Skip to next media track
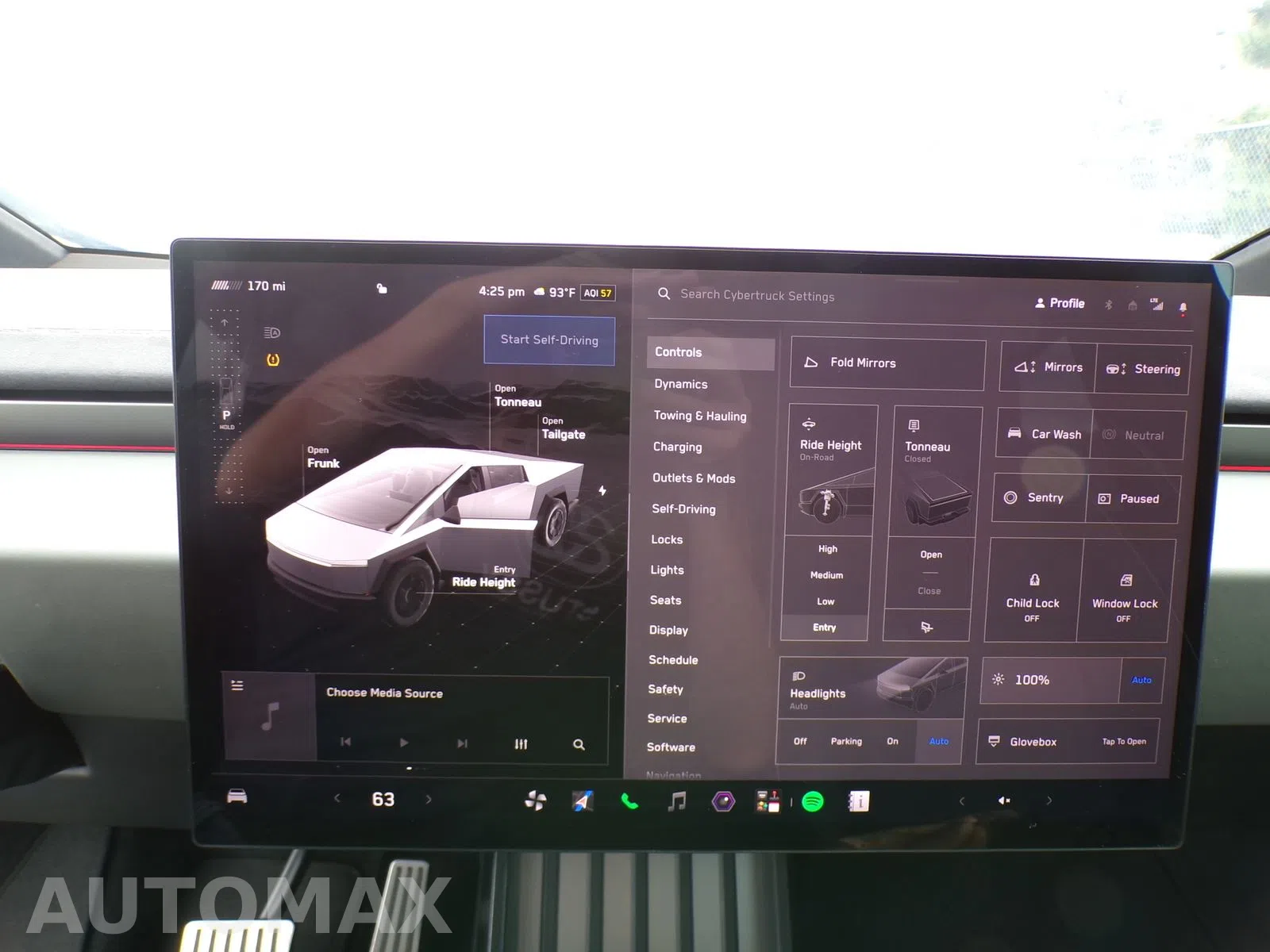This screenshot has height=952, width=1270. [462, 743]
